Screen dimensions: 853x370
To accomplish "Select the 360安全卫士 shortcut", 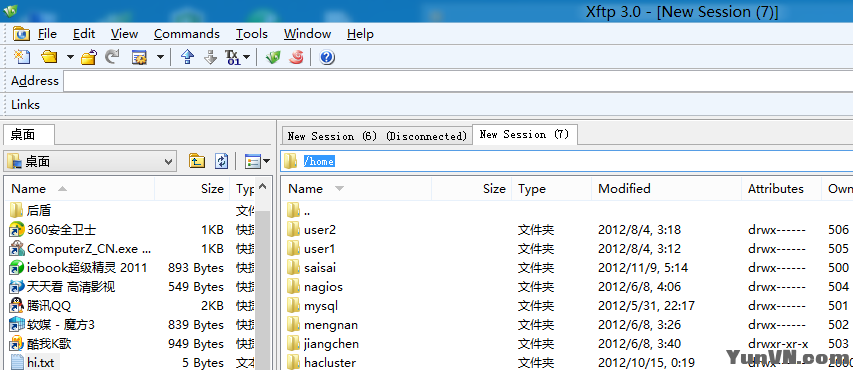I will click(x=53, y=230).
